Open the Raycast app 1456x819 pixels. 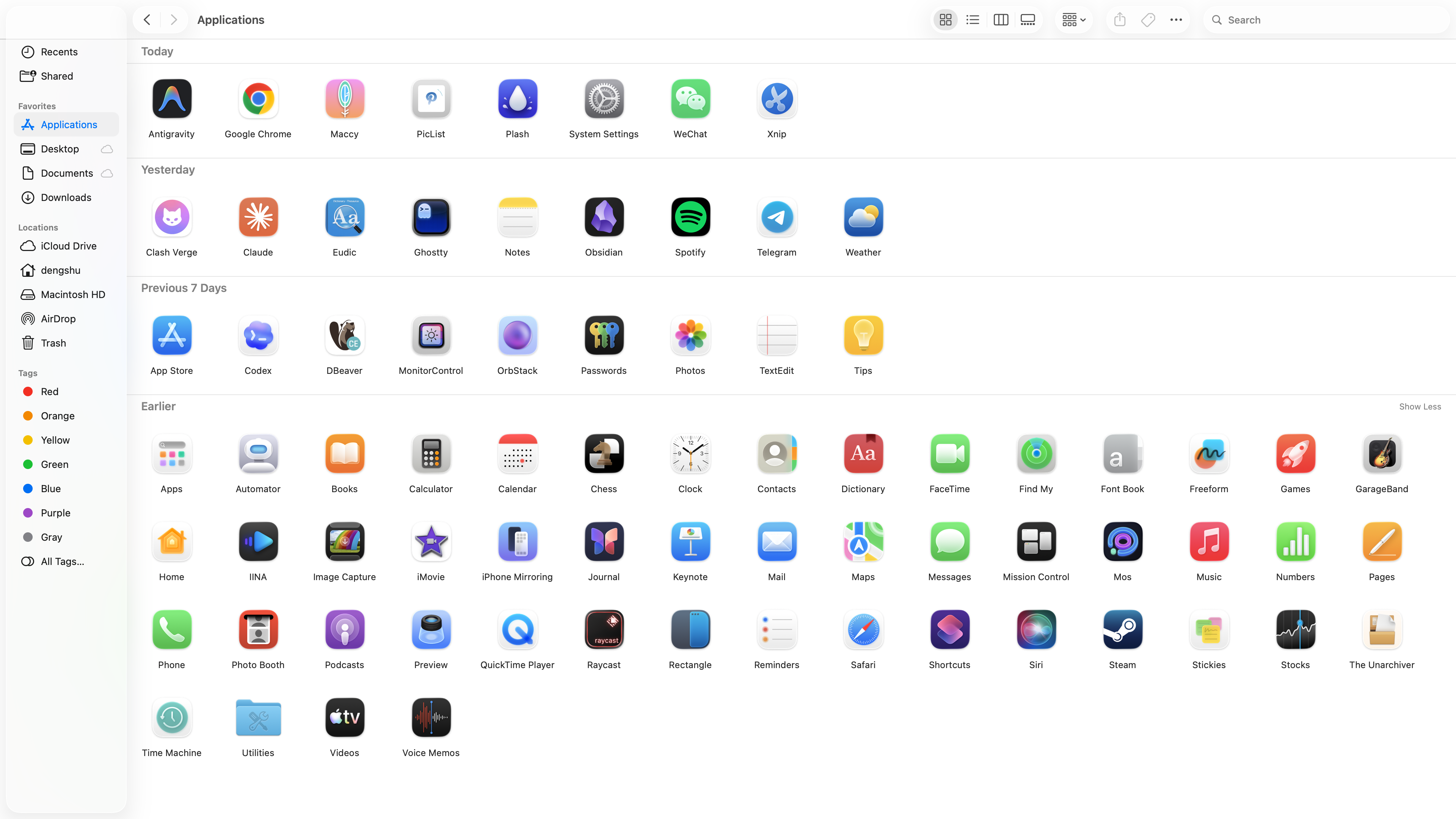[604, 630]
